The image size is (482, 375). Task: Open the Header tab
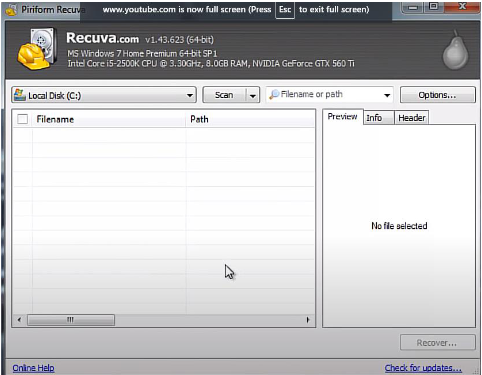click(x=411, y=118)
